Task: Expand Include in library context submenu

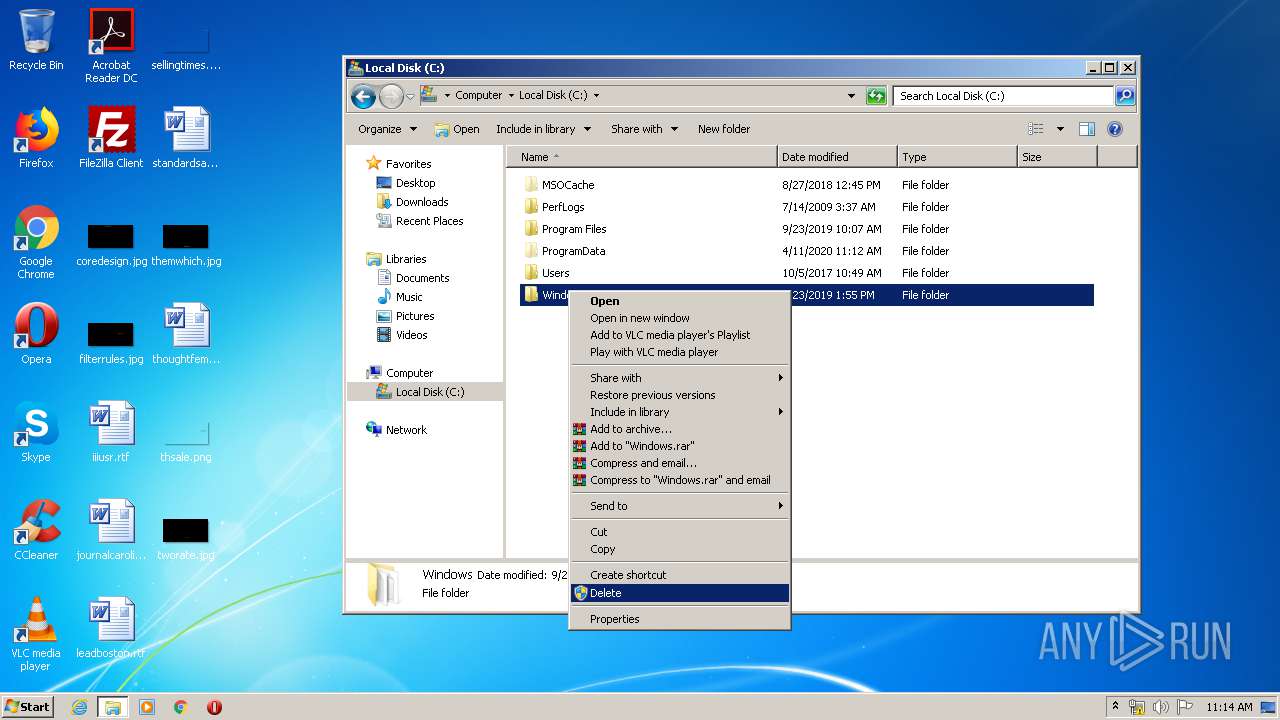Action: point(680,412)
